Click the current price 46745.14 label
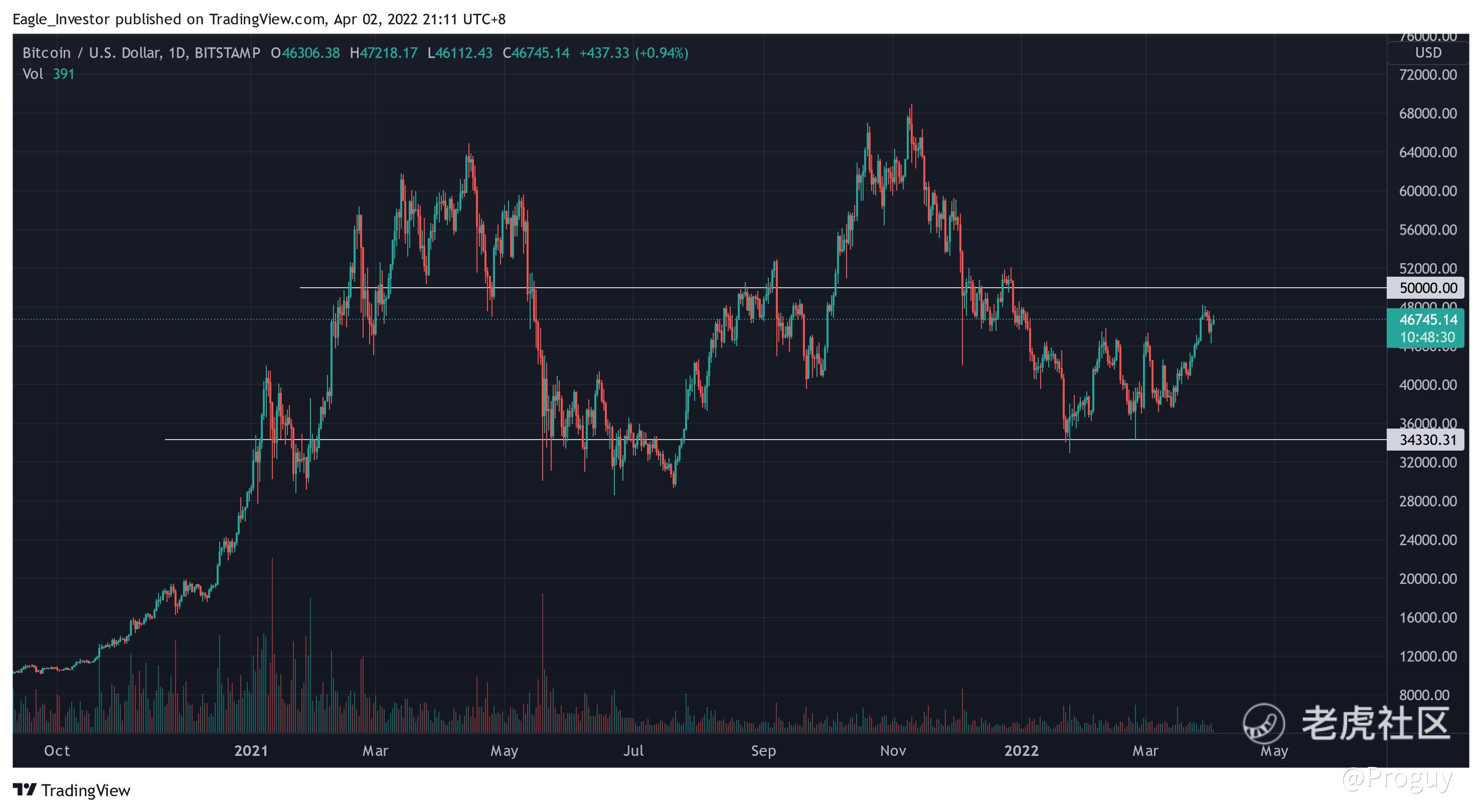1482x812 pixels. (x=1428, y=320)
